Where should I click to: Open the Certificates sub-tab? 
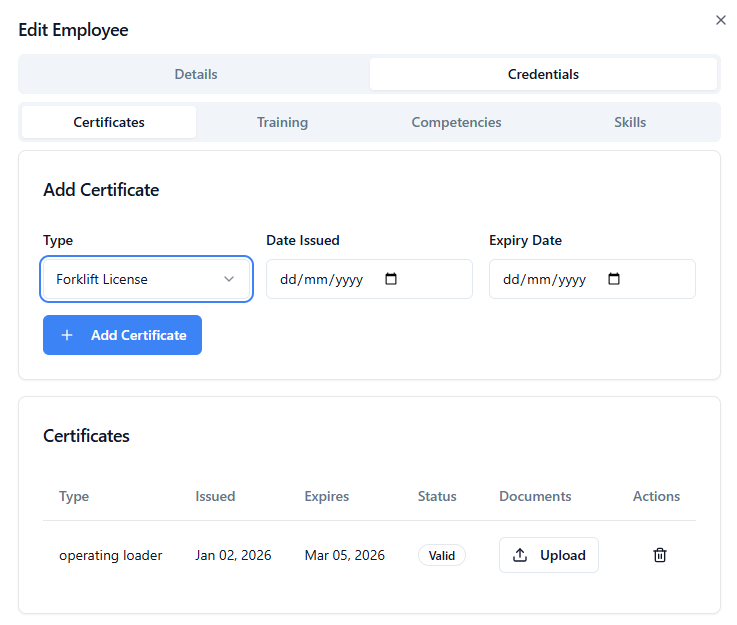(x=109, y=122)
